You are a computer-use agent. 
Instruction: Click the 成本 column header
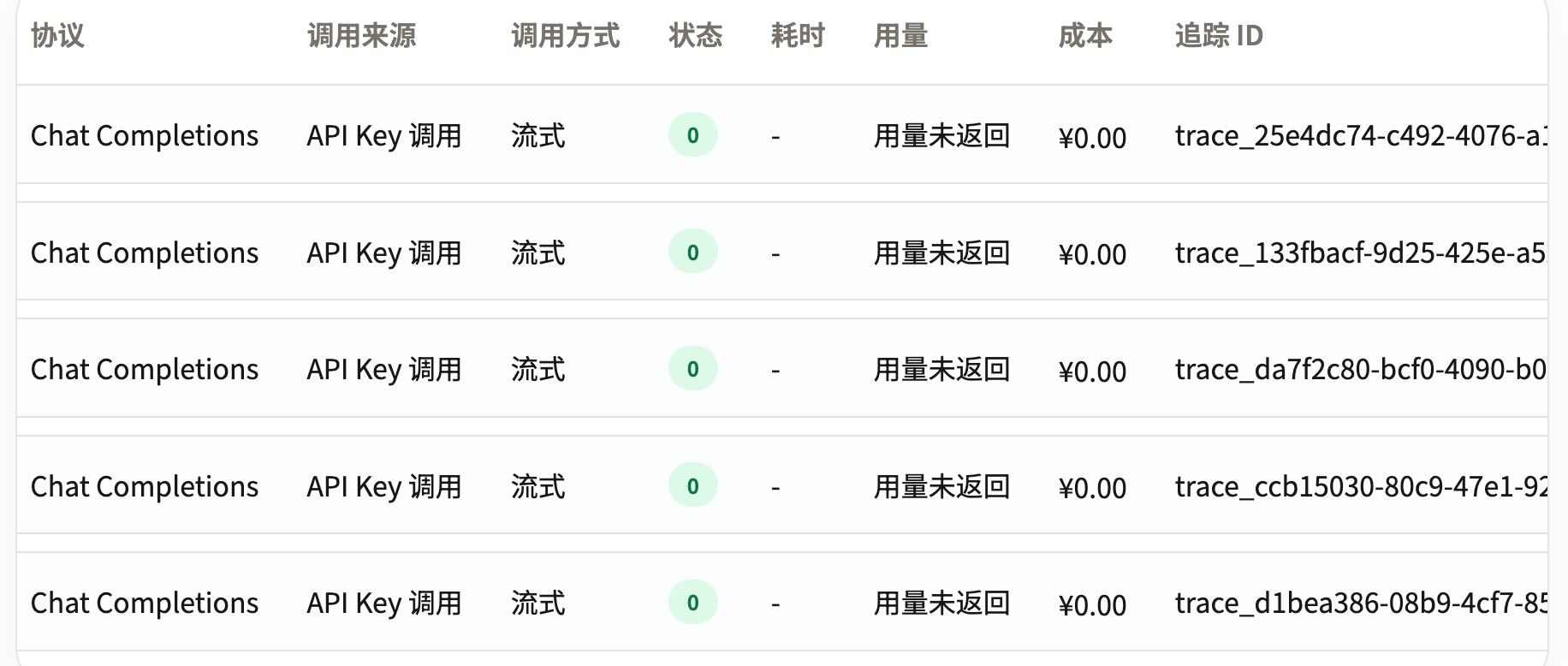pyautogui.click(x=1085, y=36)
